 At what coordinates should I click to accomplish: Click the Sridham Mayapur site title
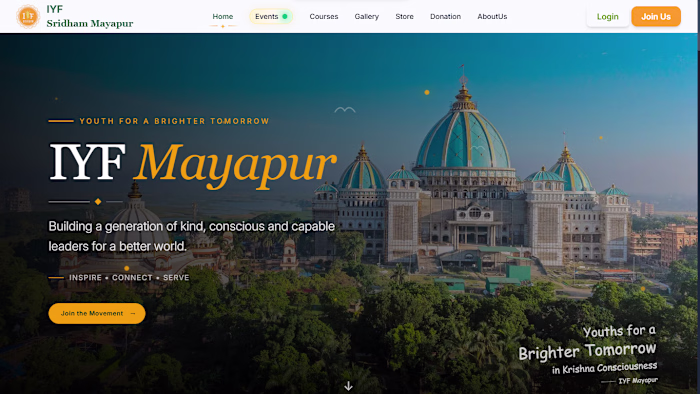click(90, 24)
